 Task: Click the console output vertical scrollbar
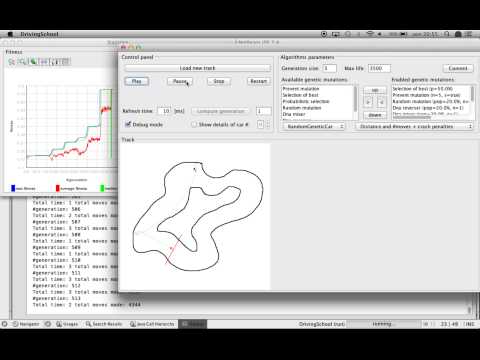pos(469,310)
